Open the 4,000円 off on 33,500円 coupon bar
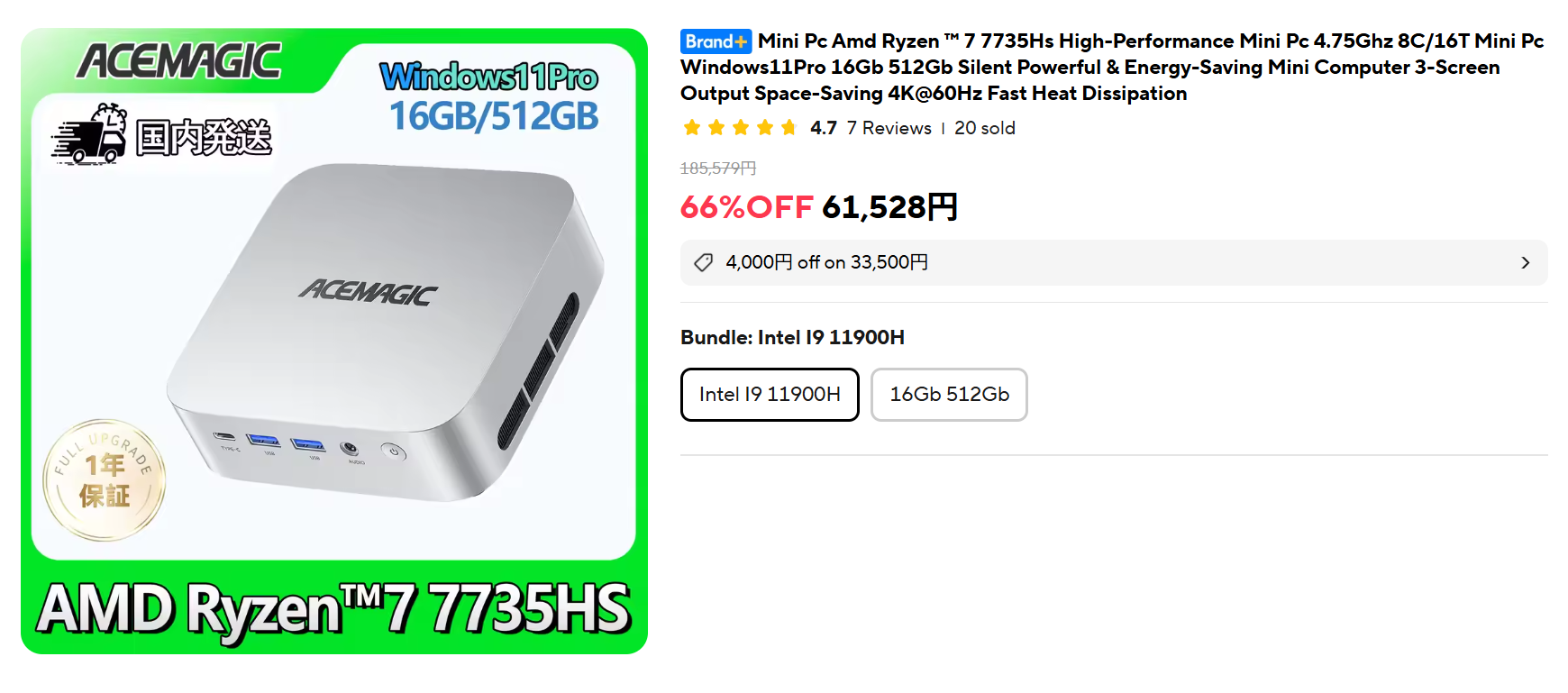The width and height of the screenshot is (1568, 693). pos(1114,262)
